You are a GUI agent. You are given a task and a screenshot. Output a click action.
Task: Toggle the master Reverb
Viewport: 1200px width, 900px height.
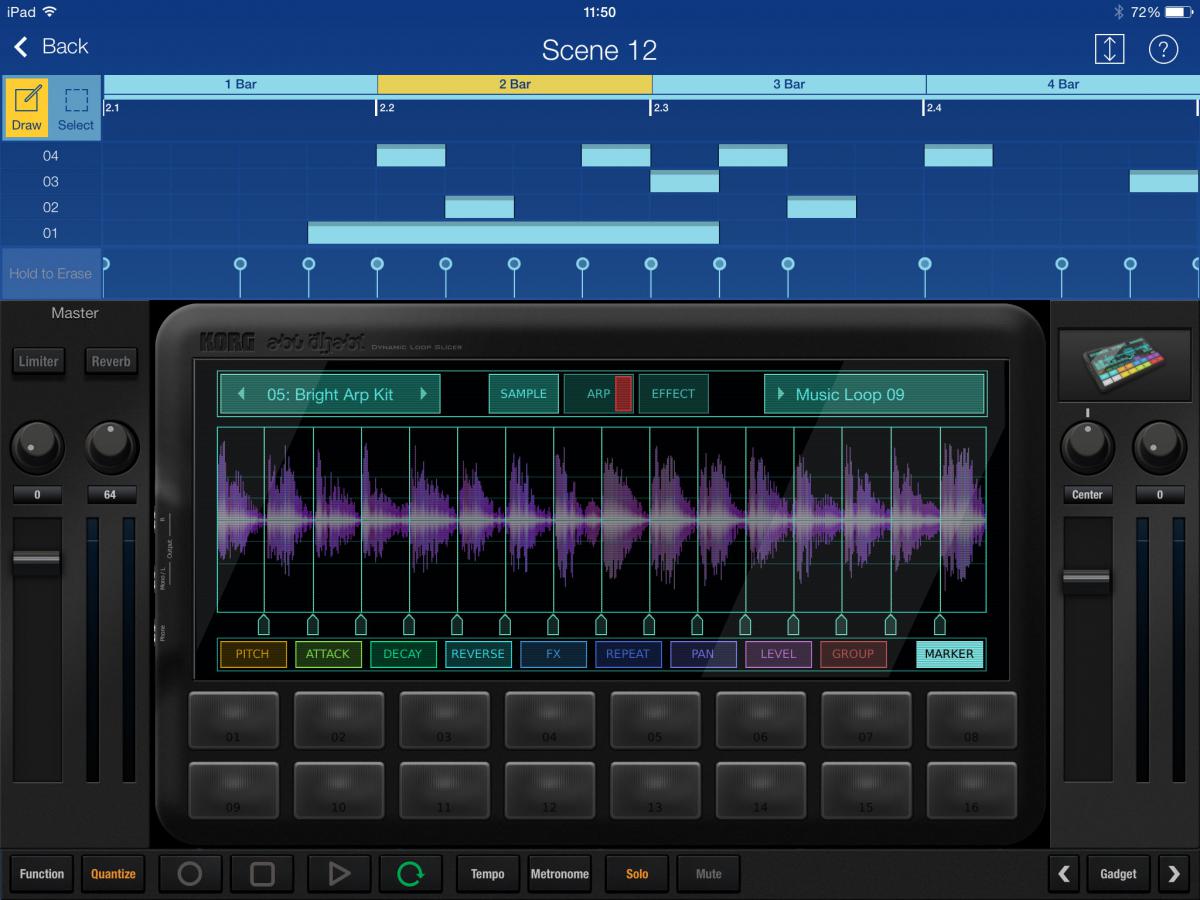[111, 361]
